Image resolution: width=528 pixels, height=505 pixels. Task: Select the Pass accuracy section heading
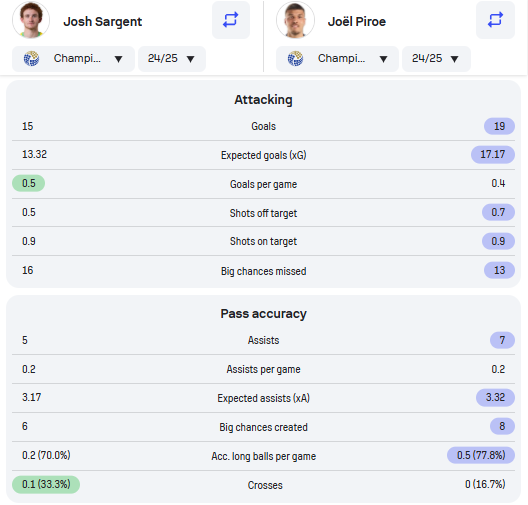[263, 314]
